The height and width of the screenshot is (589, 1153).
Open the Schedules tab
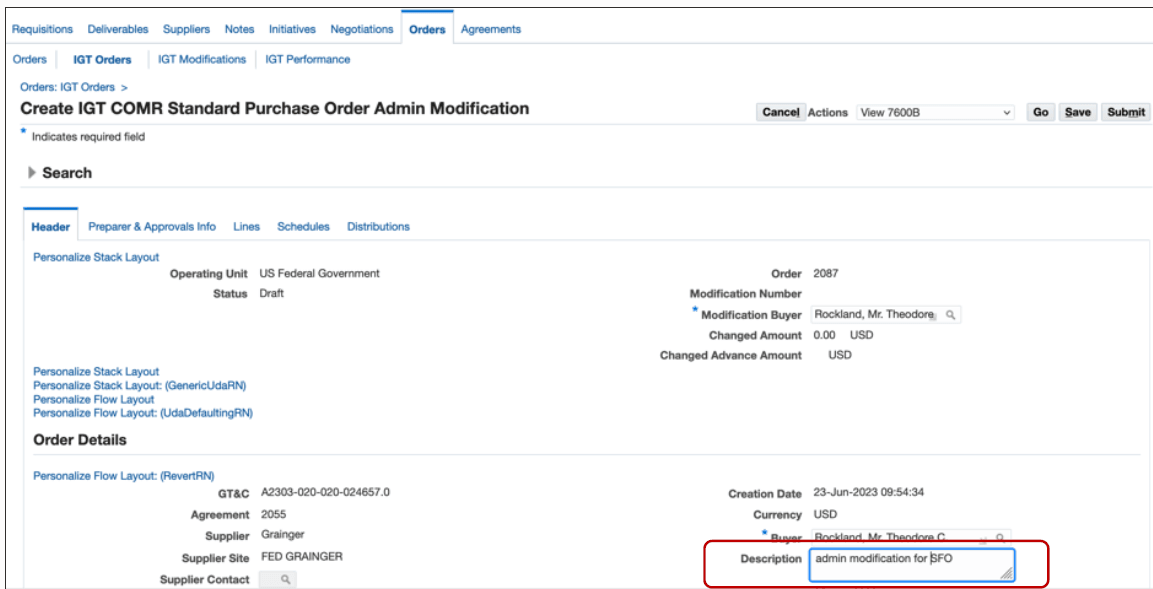click(303, 226)
